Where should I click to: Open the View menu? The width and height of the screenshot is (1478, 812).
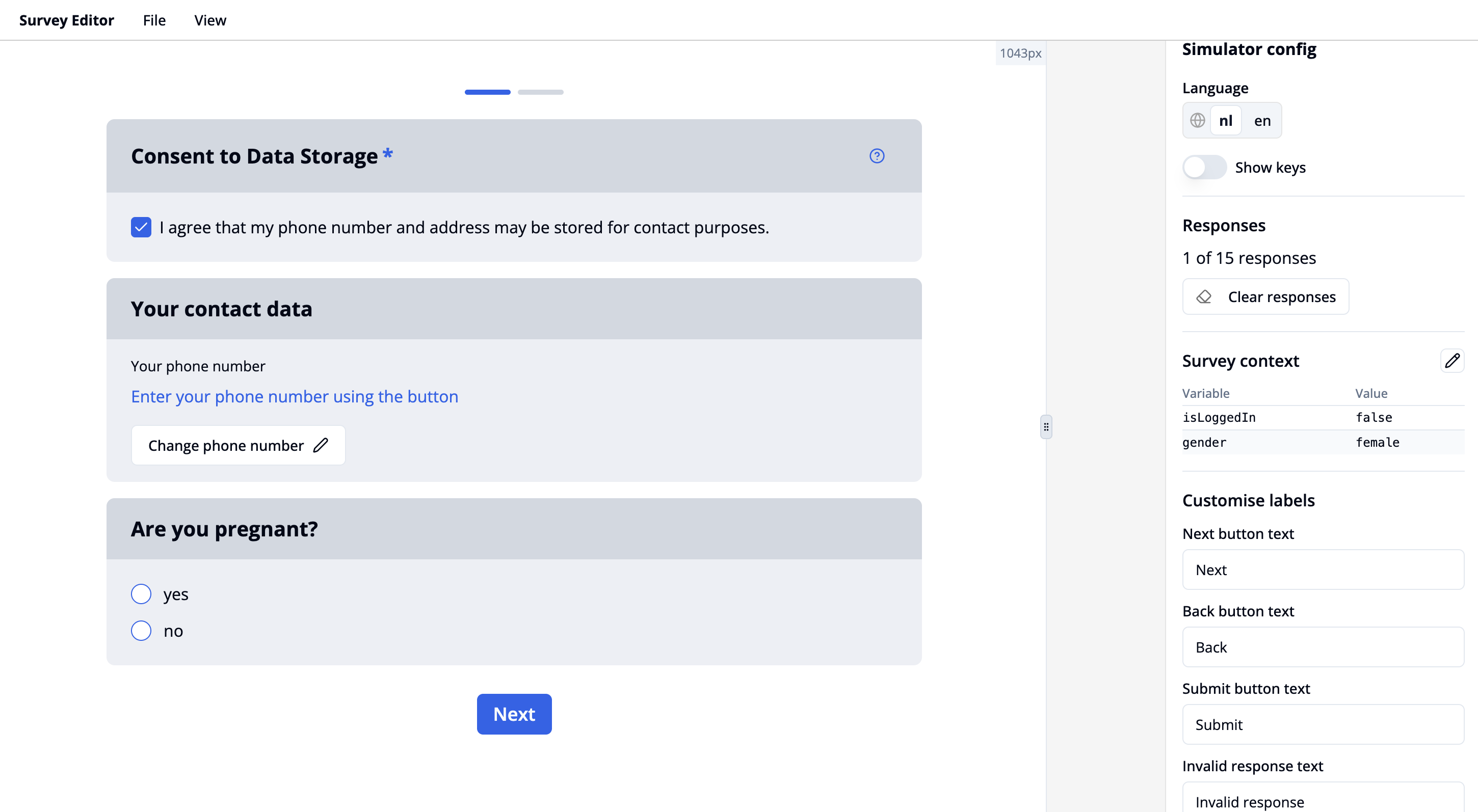tap(210, 20)
